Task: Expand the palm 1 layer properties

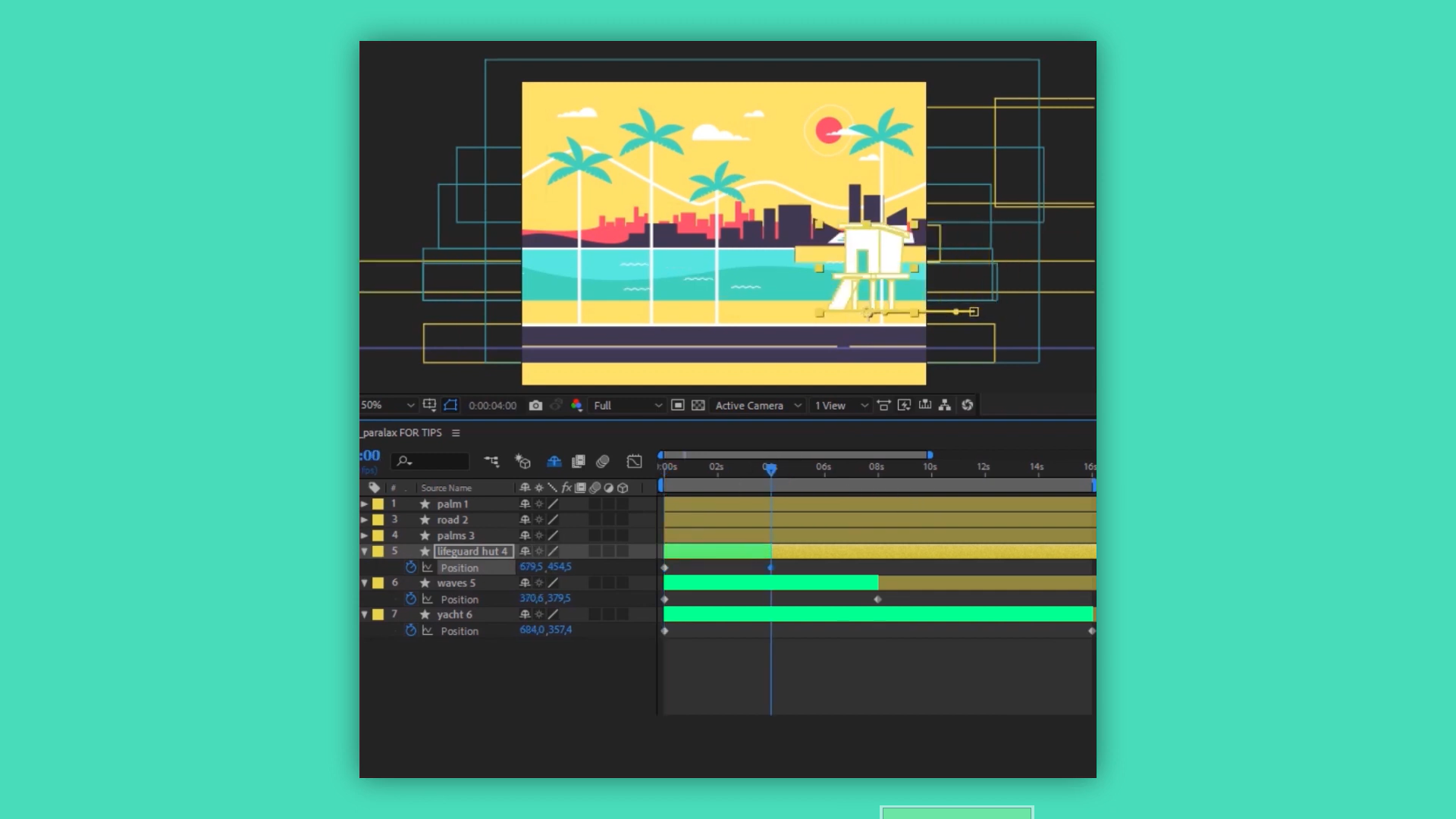Action: pos(365,504)
